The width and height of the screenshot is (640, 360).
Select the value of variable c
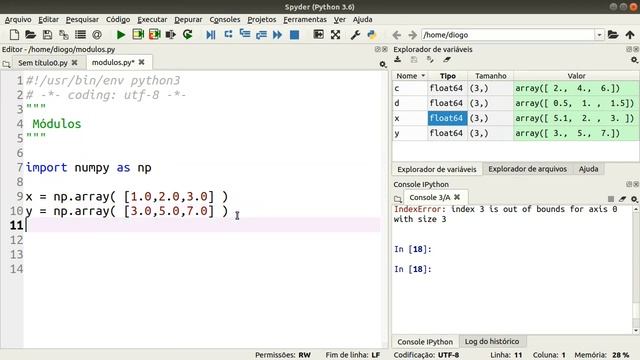point(576,88)
